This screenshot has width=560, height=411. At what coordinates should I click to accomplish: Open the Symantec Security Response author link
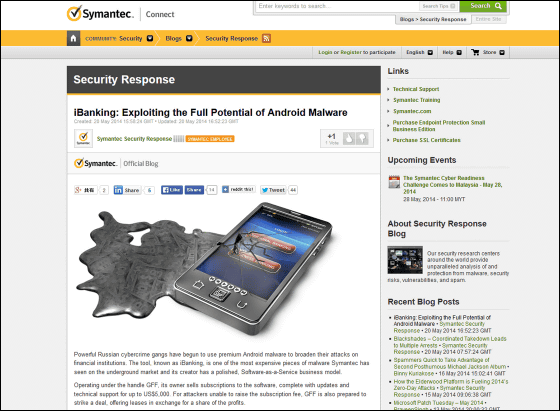[134, 139]
